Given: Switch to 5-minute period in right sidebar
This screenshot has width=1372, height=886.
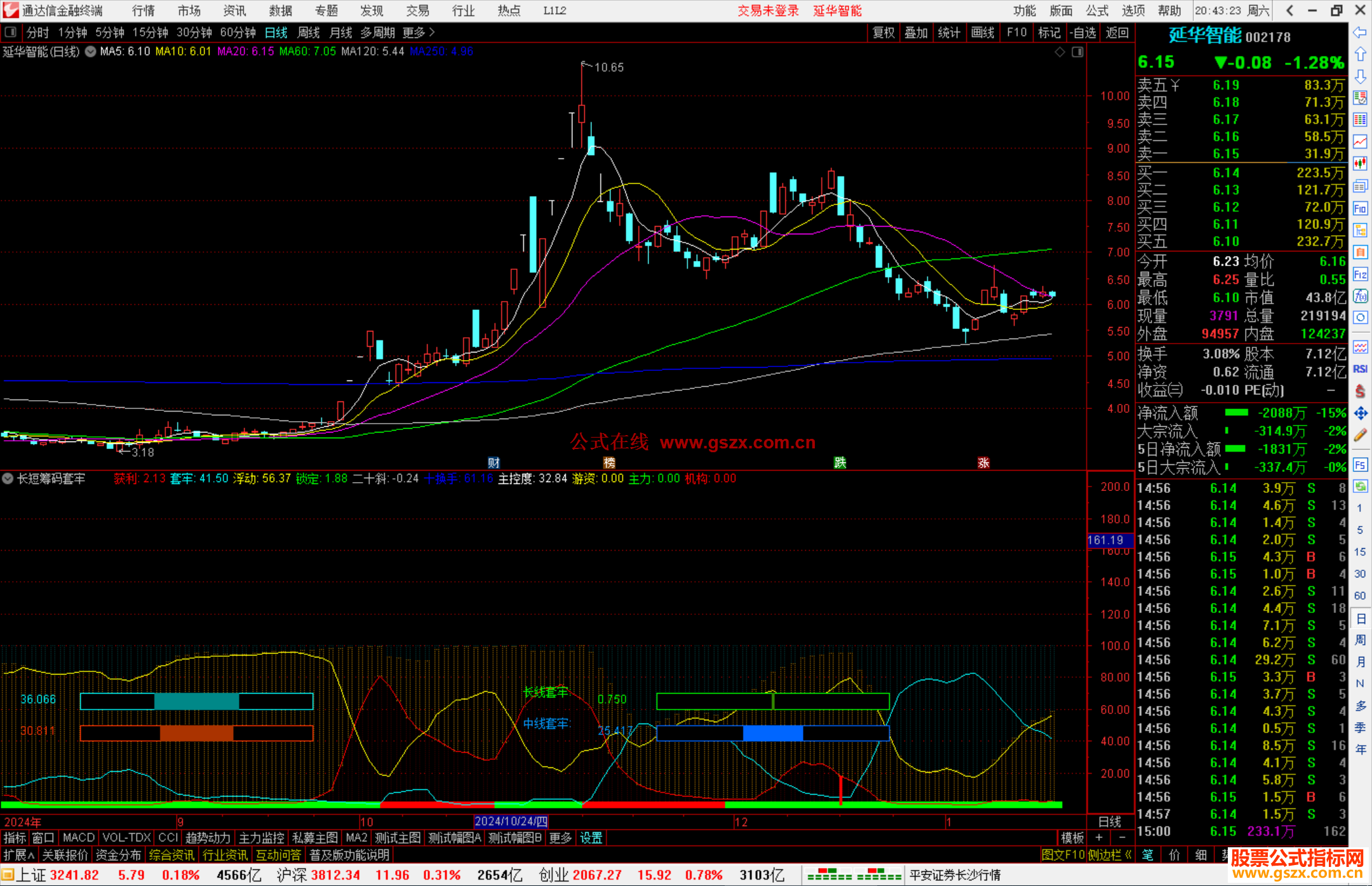Looking at the screenshot, I should pyautogui.click(x=1360, y=530).
